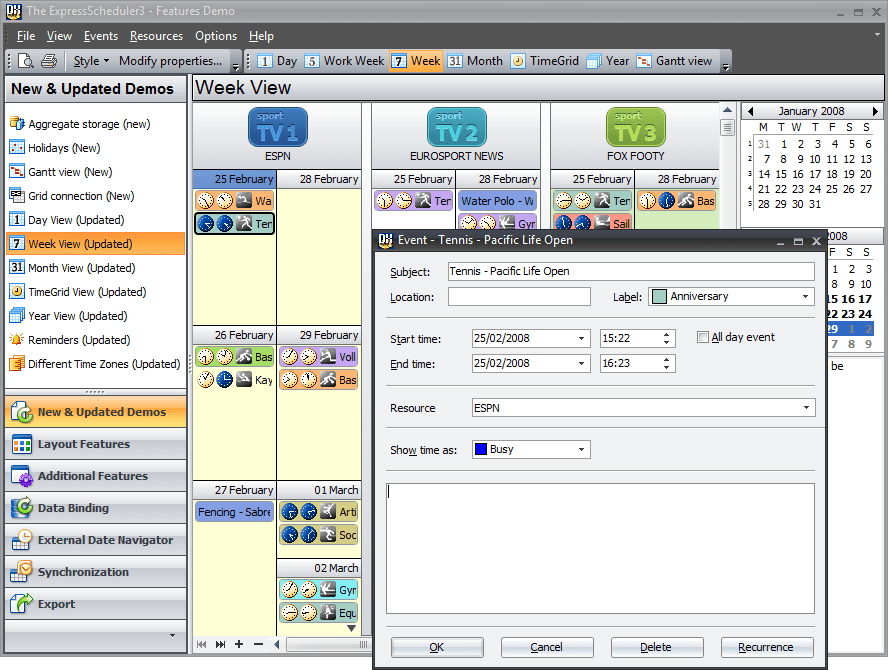Switch to Day view
This screenshot has width=888, height=670.
[277, 61]
